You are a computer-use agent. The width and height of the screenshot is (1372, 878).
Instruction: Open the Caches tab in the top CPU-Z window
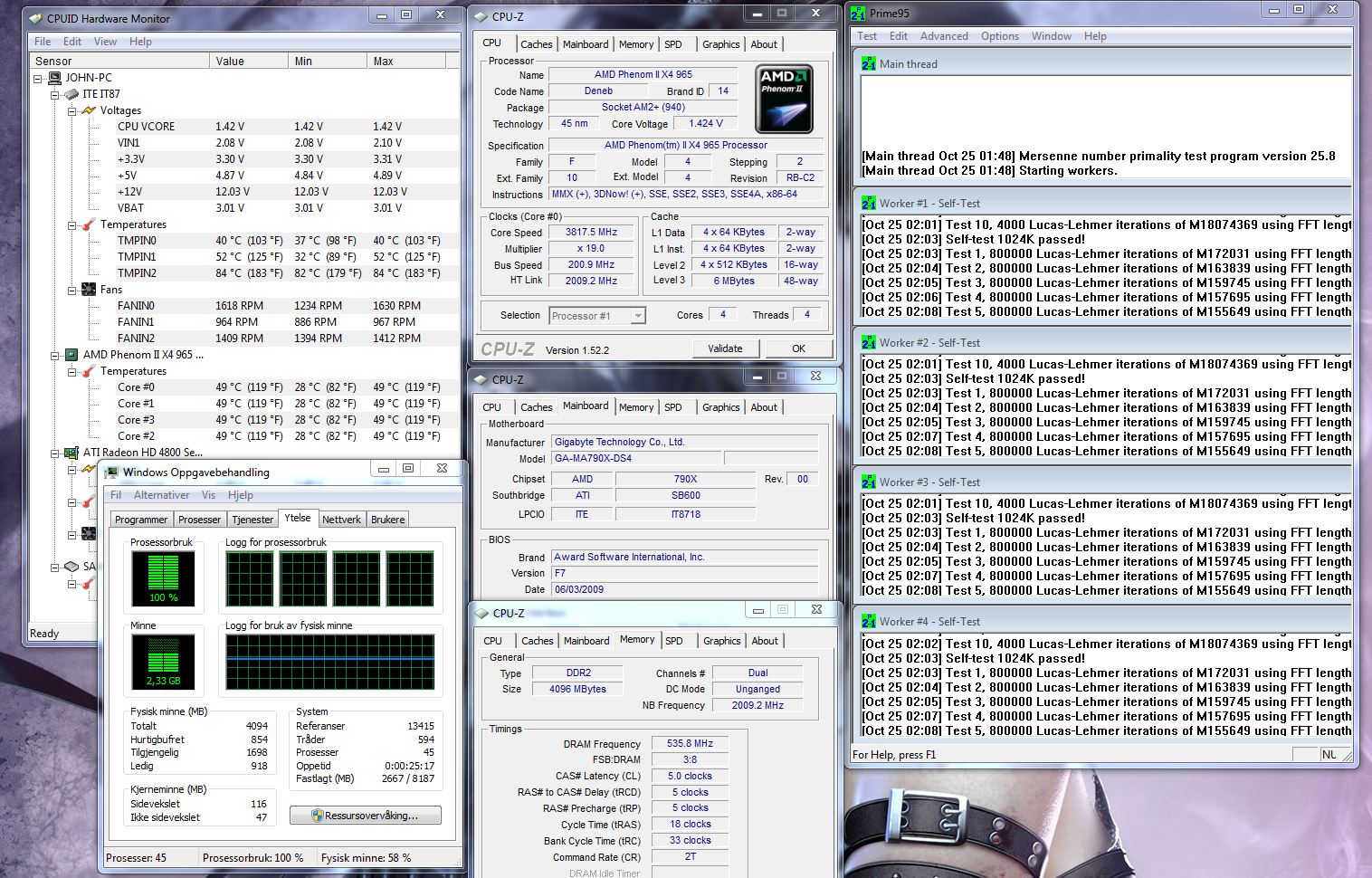click(x=536, y=44)
